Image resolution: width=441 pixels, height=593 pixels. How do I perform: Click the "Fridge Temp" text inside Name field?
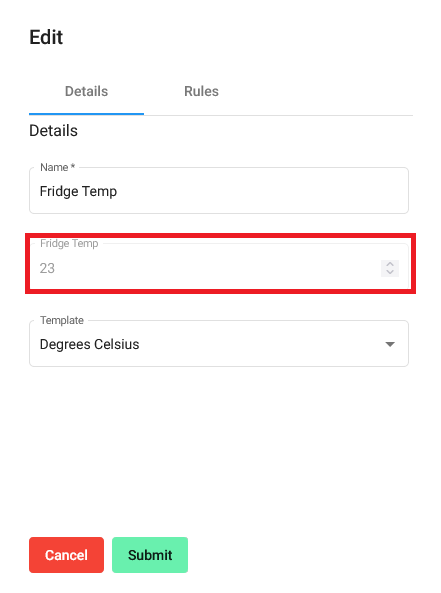(78, 191)
